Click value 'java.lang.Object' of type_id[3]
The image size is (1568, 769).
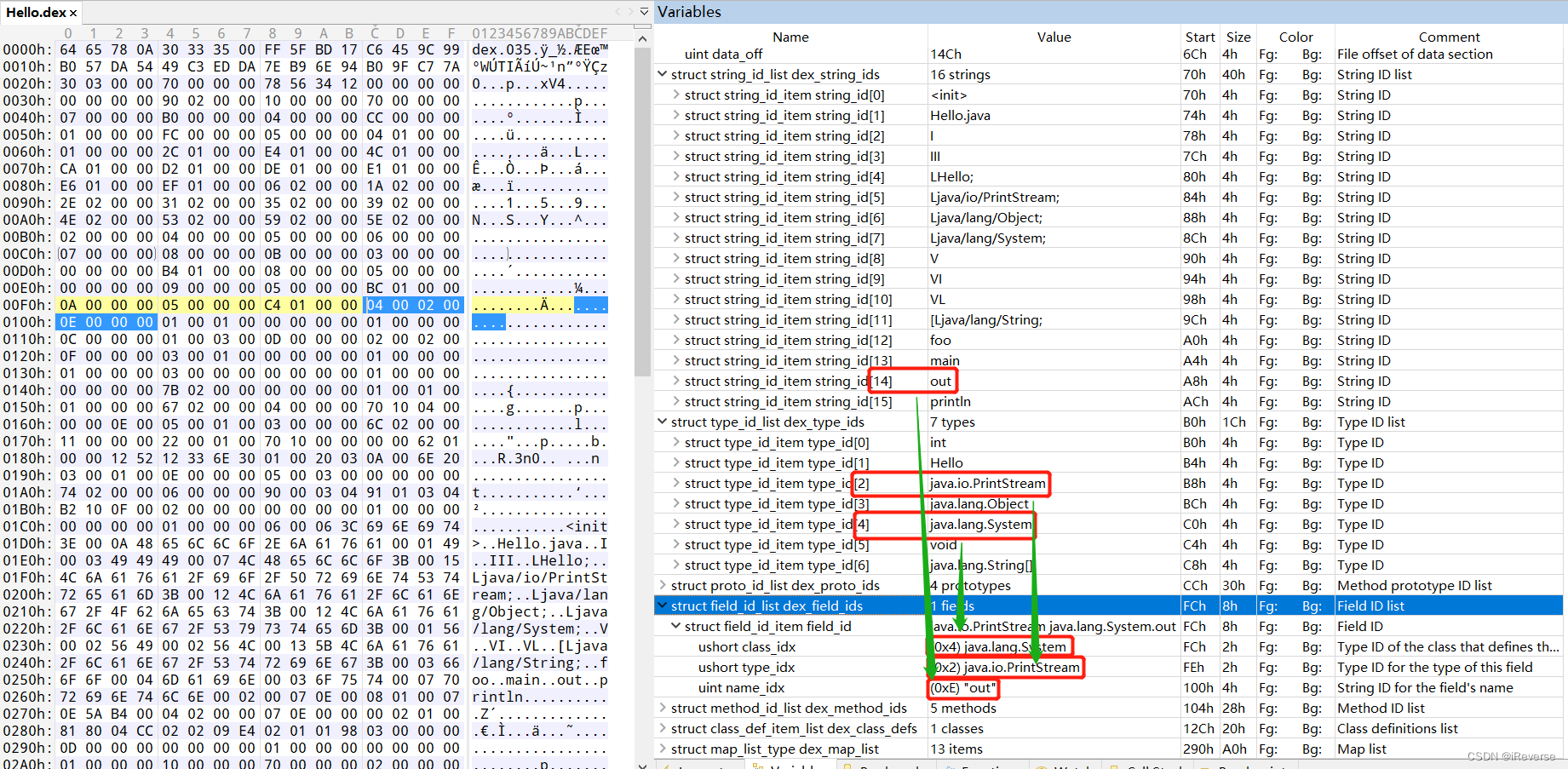coord(979,503)
